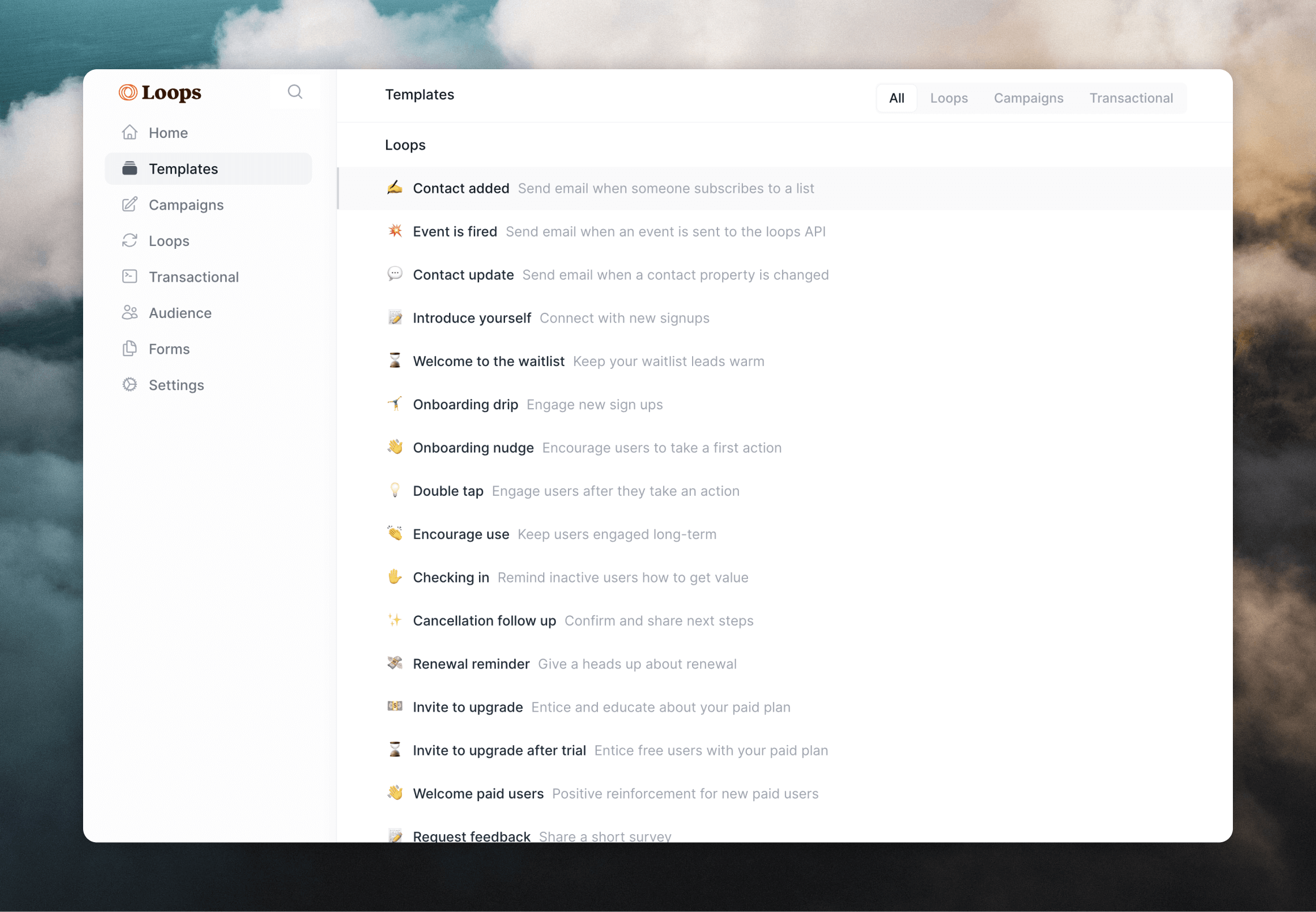Open the Introduce yourself template
This screenshot has width=1316, height=912.
(x=785, y=318)
